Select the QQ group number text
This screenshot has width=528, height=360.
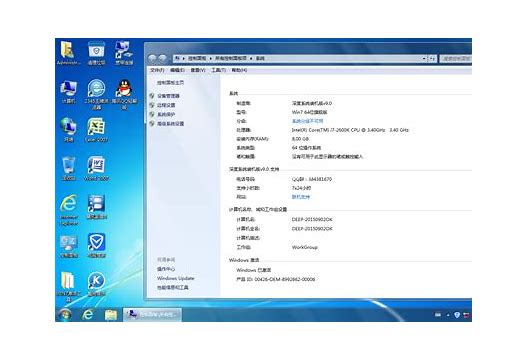[x=311, y=179]
